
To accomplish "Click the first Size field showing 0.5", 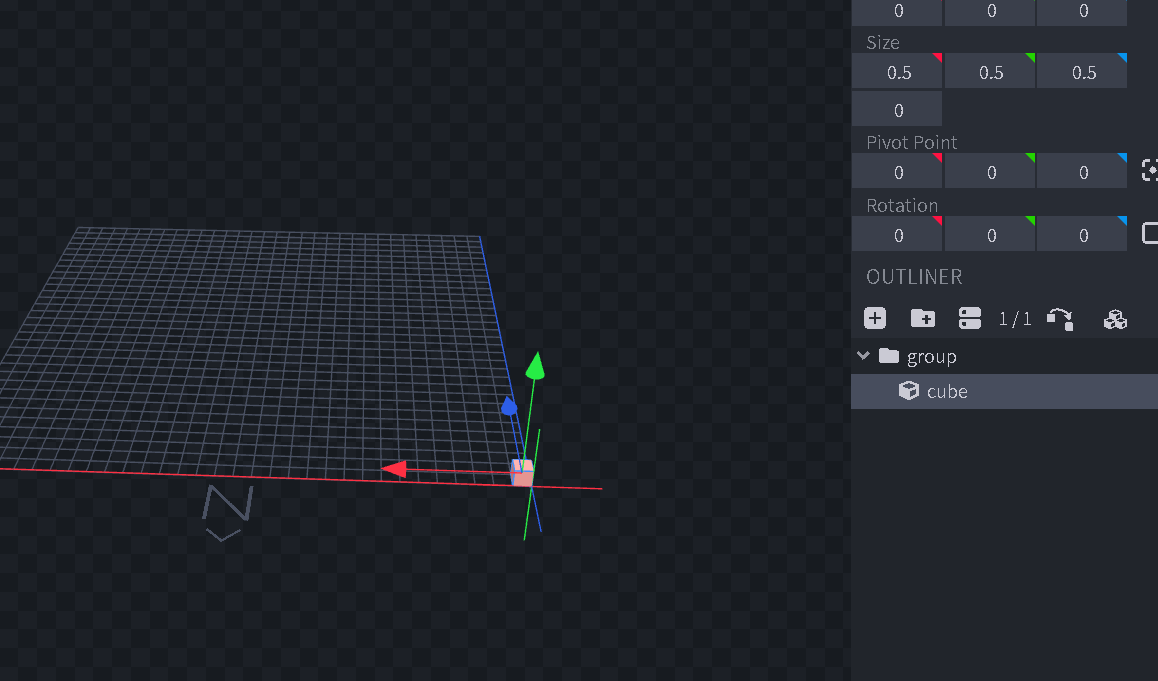I will 896,71.
